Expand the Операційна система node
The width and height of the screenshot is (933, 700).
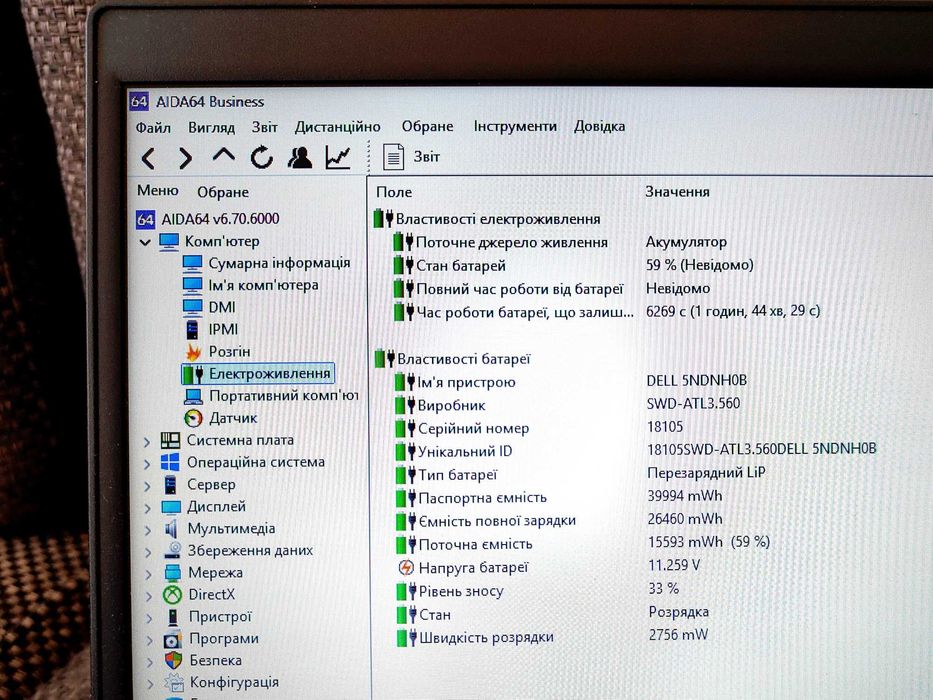[147, 464]
